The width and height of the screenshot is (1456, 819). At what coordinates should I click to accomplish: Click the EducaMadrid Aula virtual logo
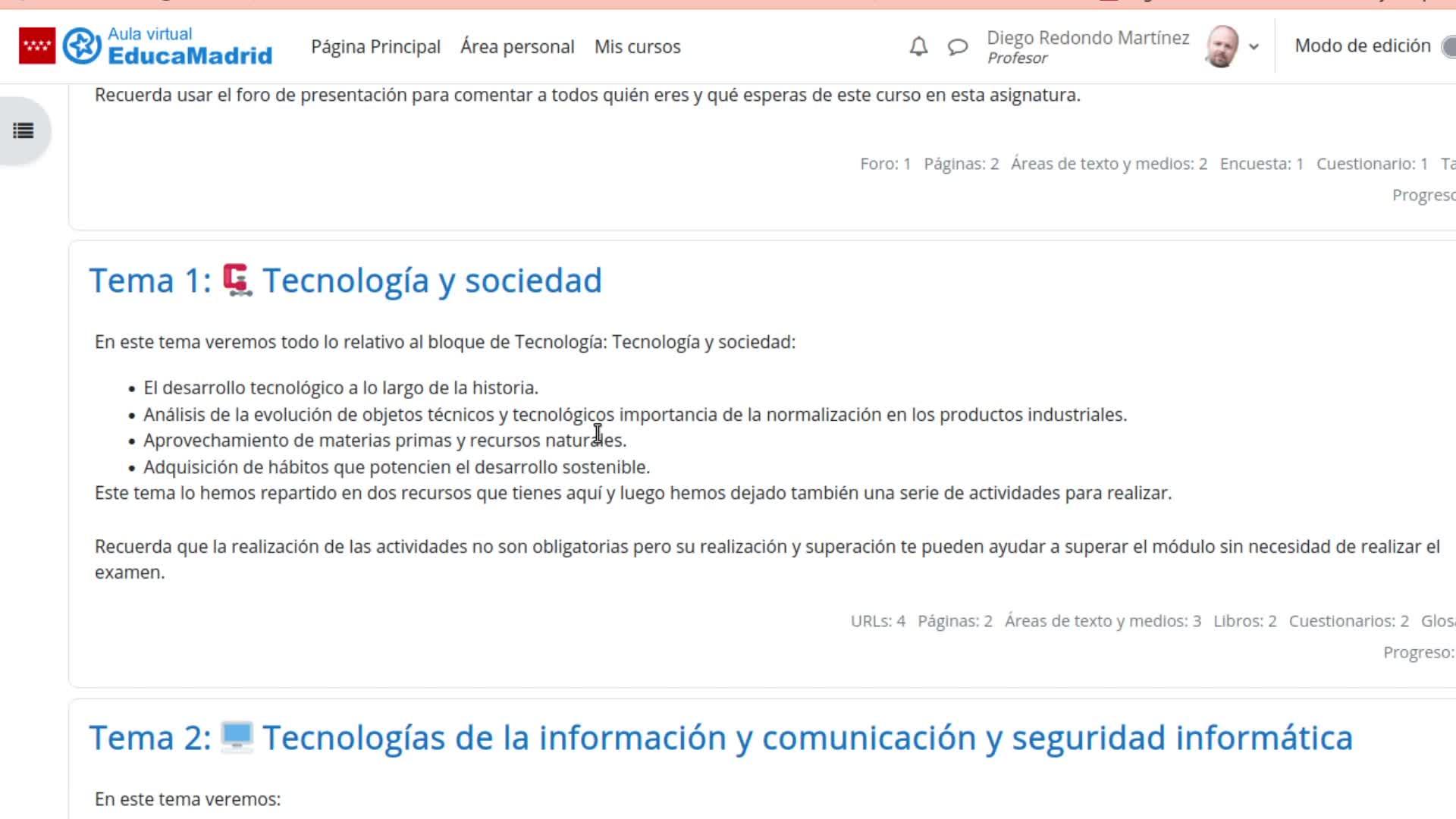pyautogui.click(x=168, y=46)
